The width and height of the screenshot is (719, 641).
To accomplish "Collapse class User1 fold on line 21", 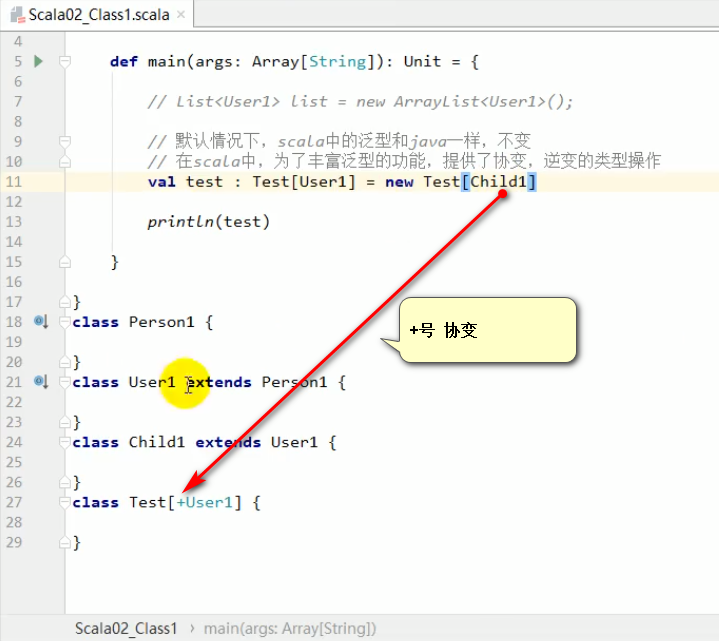I will click(65, 381).
